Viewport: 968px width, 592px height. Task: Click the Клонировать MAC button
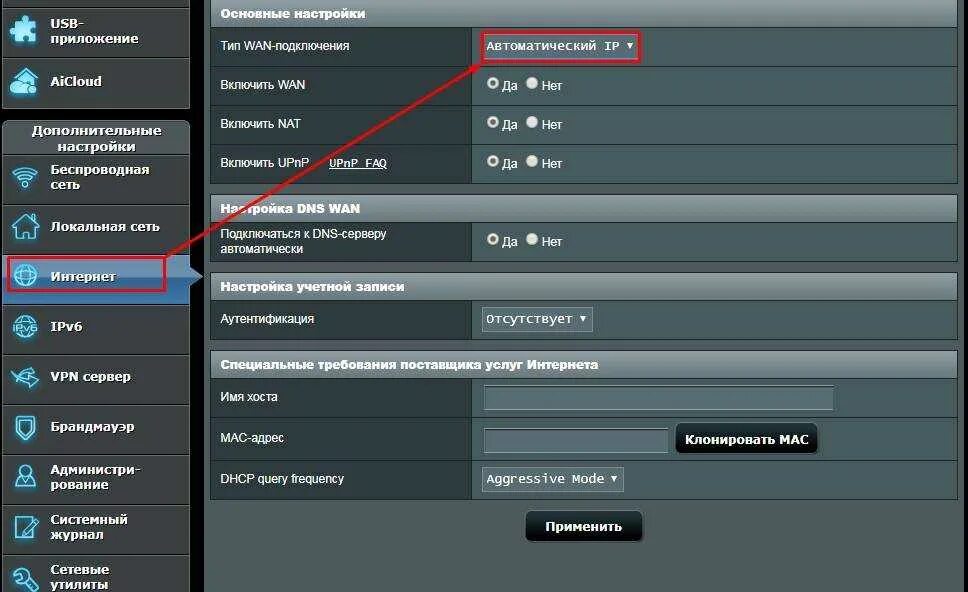[746, 439]
